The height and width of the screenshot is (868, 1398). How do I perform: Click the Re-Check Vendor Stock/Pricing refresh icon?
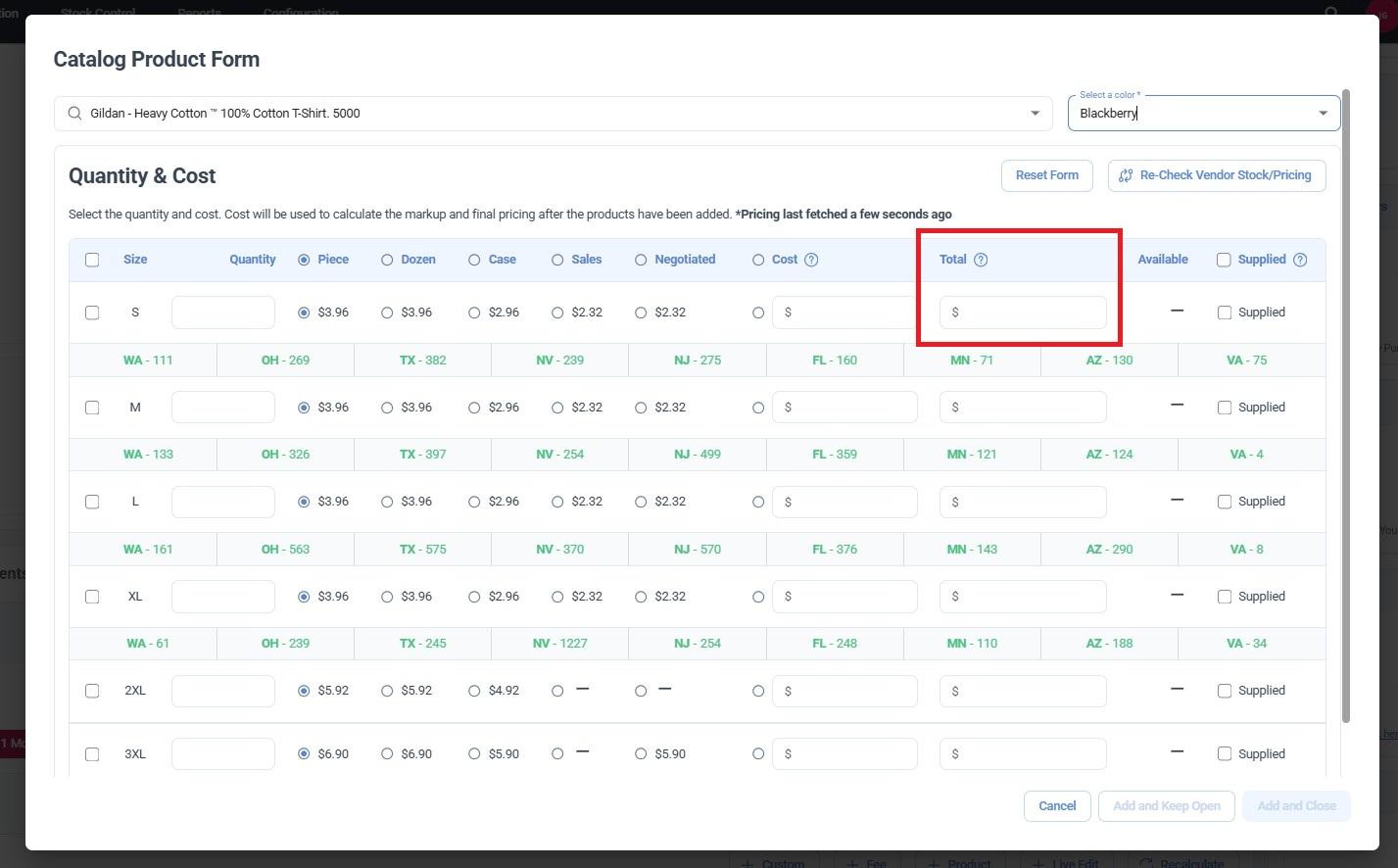click(x=1126, y=175)
